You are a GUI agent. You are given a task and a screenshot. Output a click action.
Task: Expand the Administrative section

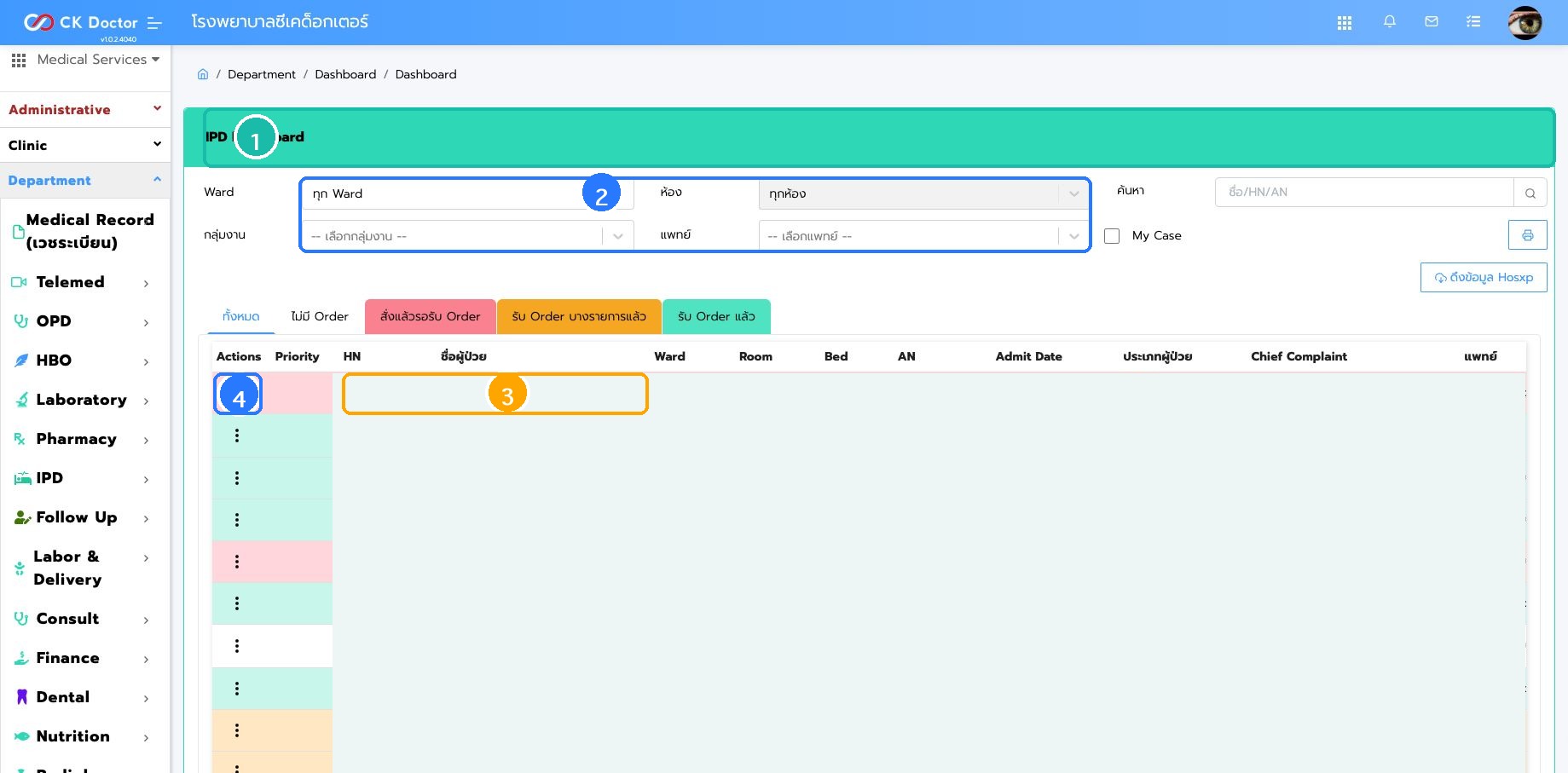(x=84, y=109)
